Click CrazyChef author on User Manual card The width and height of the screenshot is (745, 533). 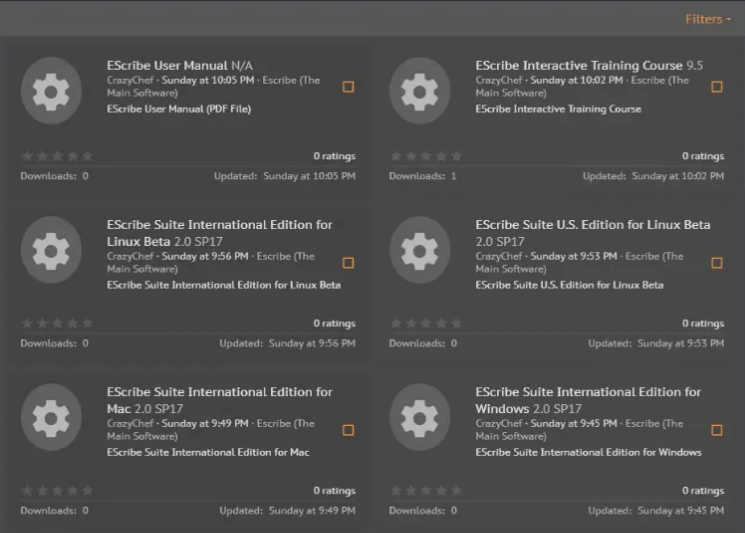(x=130, y=80)
